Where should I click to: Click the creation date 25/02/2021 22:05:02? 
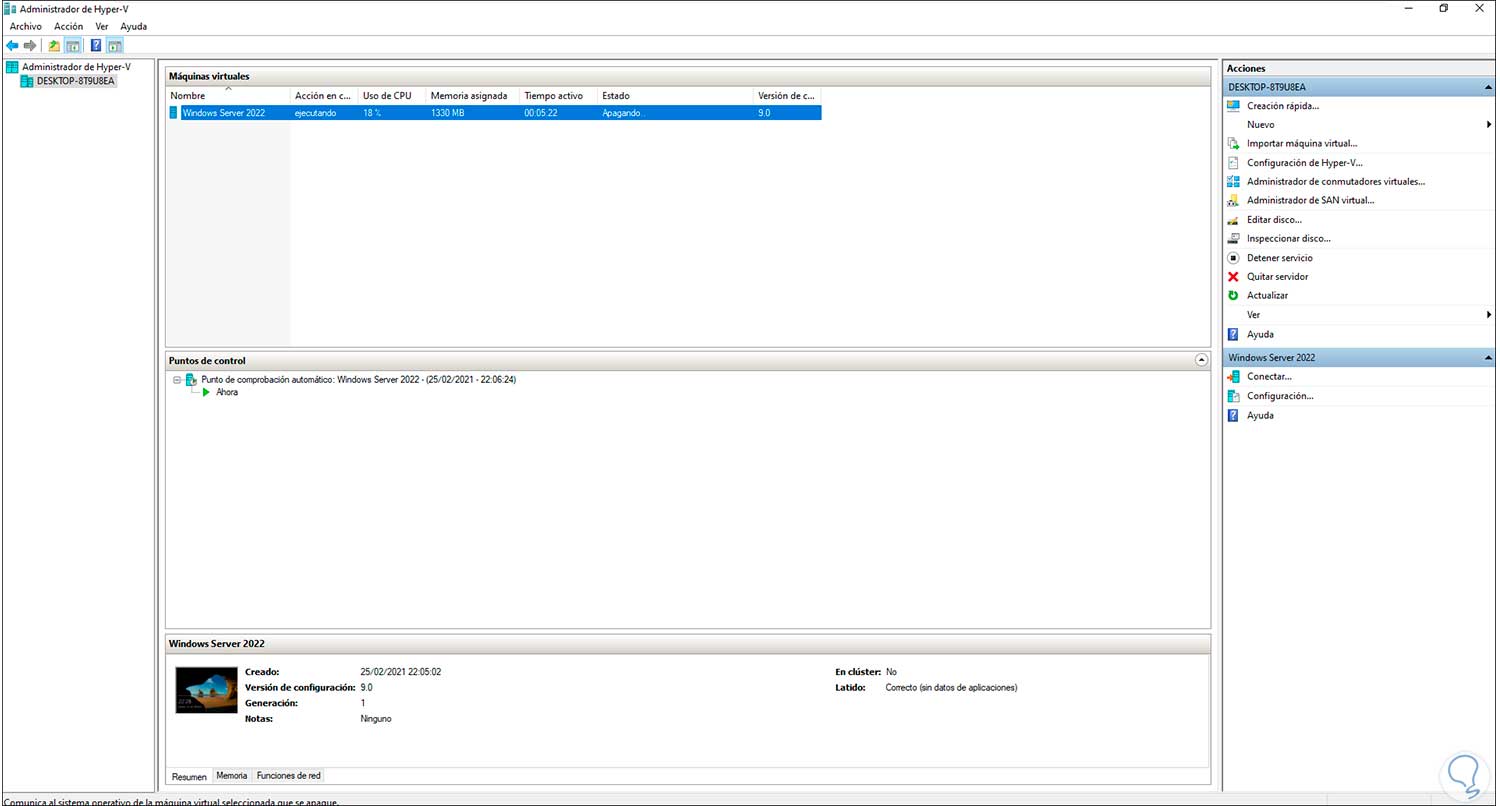[x=400, y=672]
